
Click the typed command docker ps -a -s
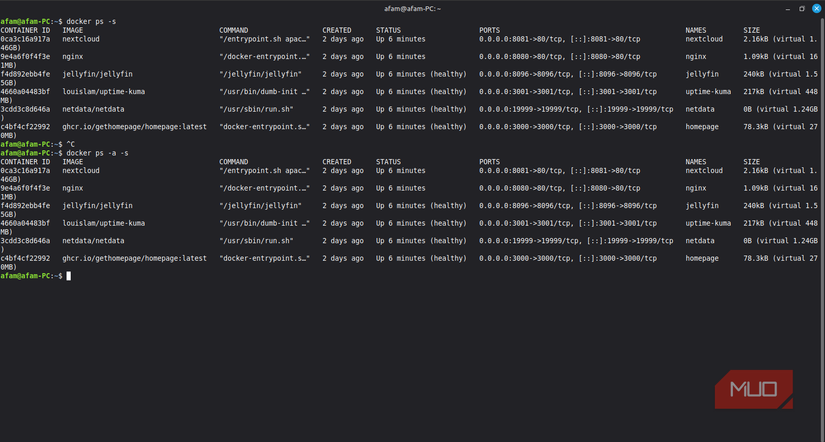(97, 153)
